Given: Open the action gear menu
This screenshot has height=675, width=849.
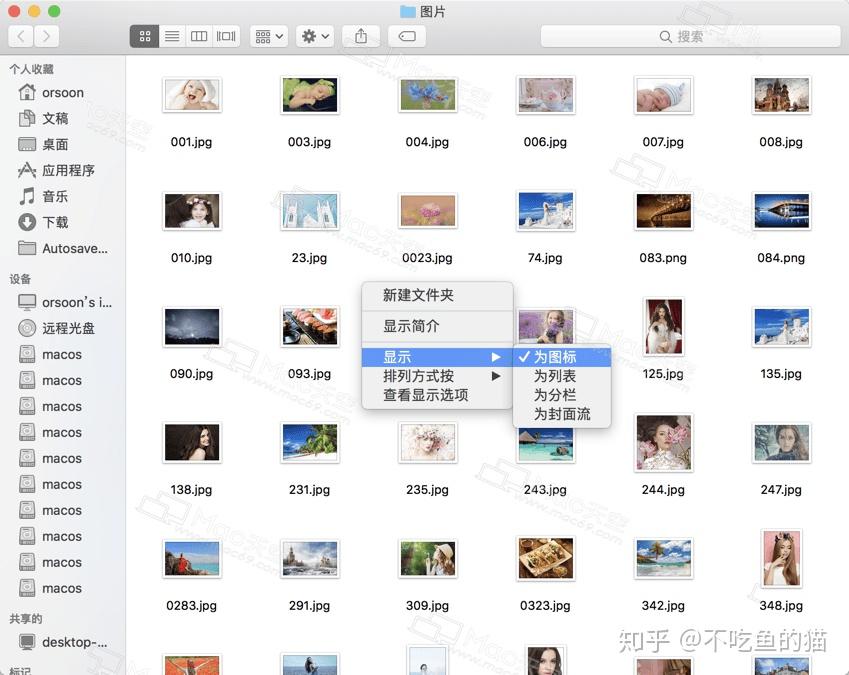Looking at the screenshot, I should click(x=312, y=35).
